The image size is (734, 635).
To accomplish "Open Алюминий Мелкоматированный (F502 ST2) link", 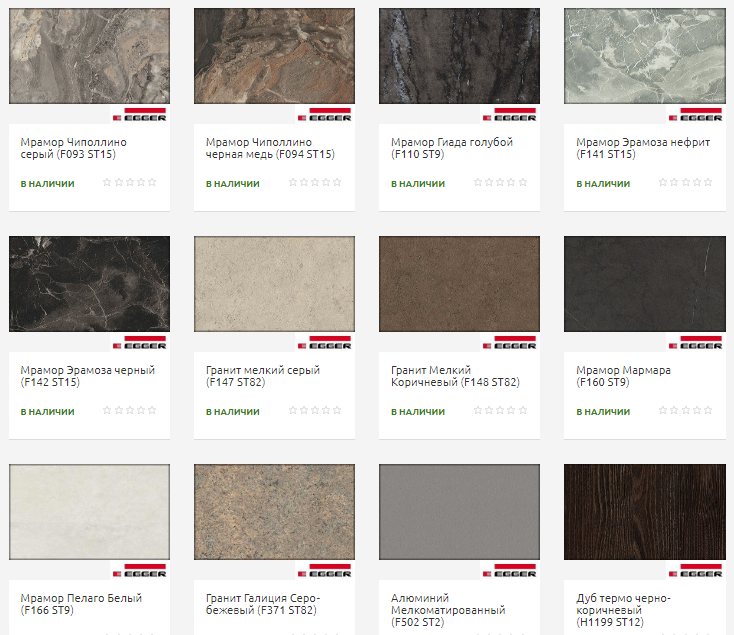I will (447, 604).
